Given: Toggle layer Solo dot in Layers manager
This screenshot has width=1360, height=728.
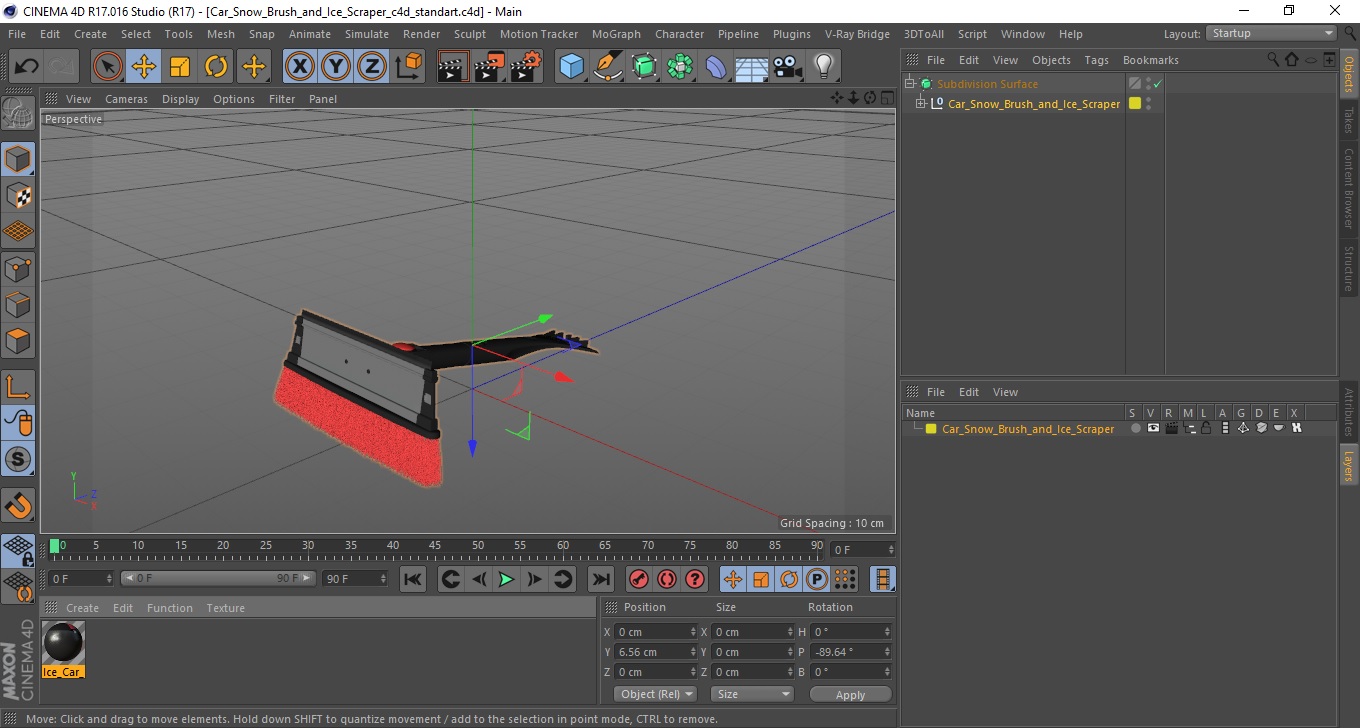Looking at the screenshot, I should [x=1135, y=428].
